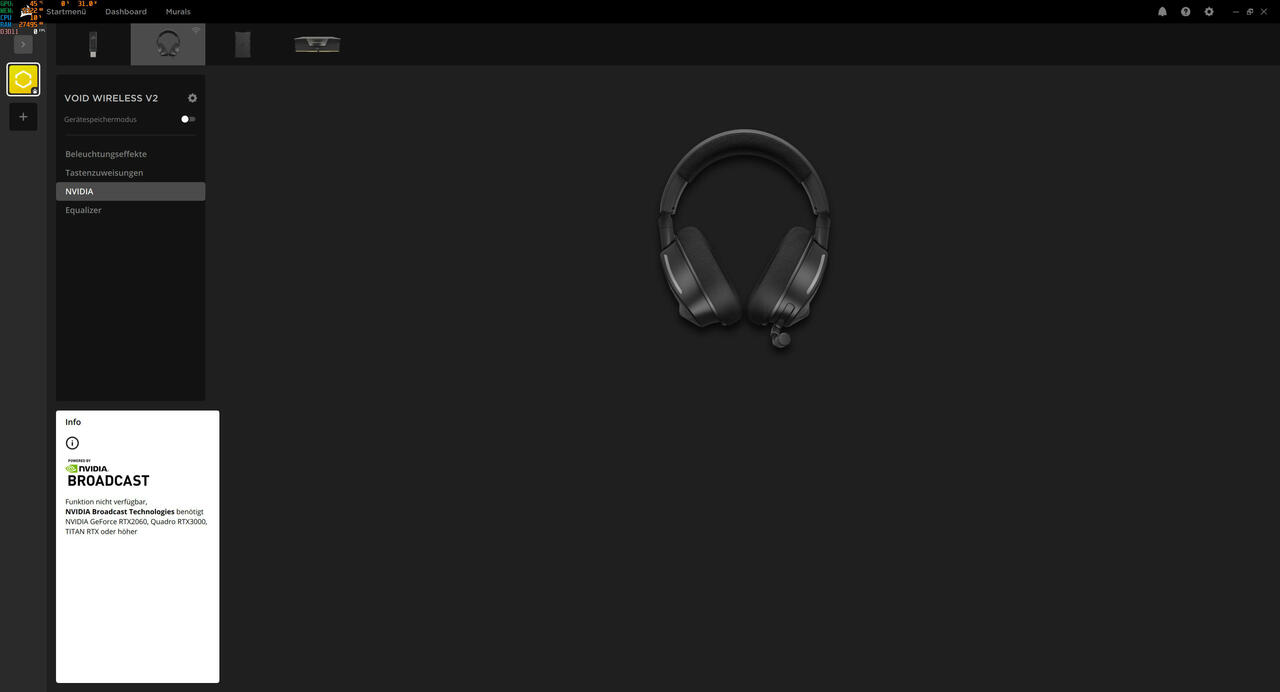Select the VOID Wireless V2 headset thumbnail
The width and height of the screenshot is (1280, 692).
click(x=167, y=43)
